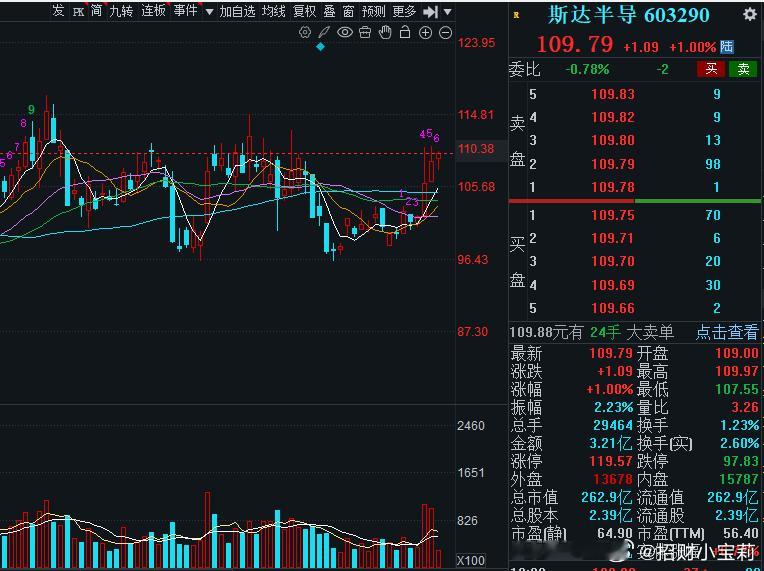Click the highlighted 110.38 price axis label
This screenshot has width=764, height=571.
click(x=476, y=149)
